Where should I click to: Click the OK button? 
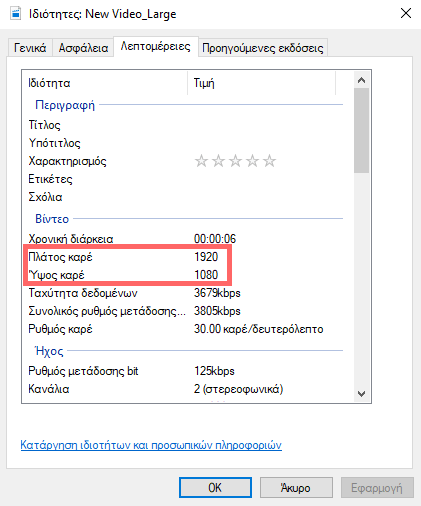coord(215,487)
